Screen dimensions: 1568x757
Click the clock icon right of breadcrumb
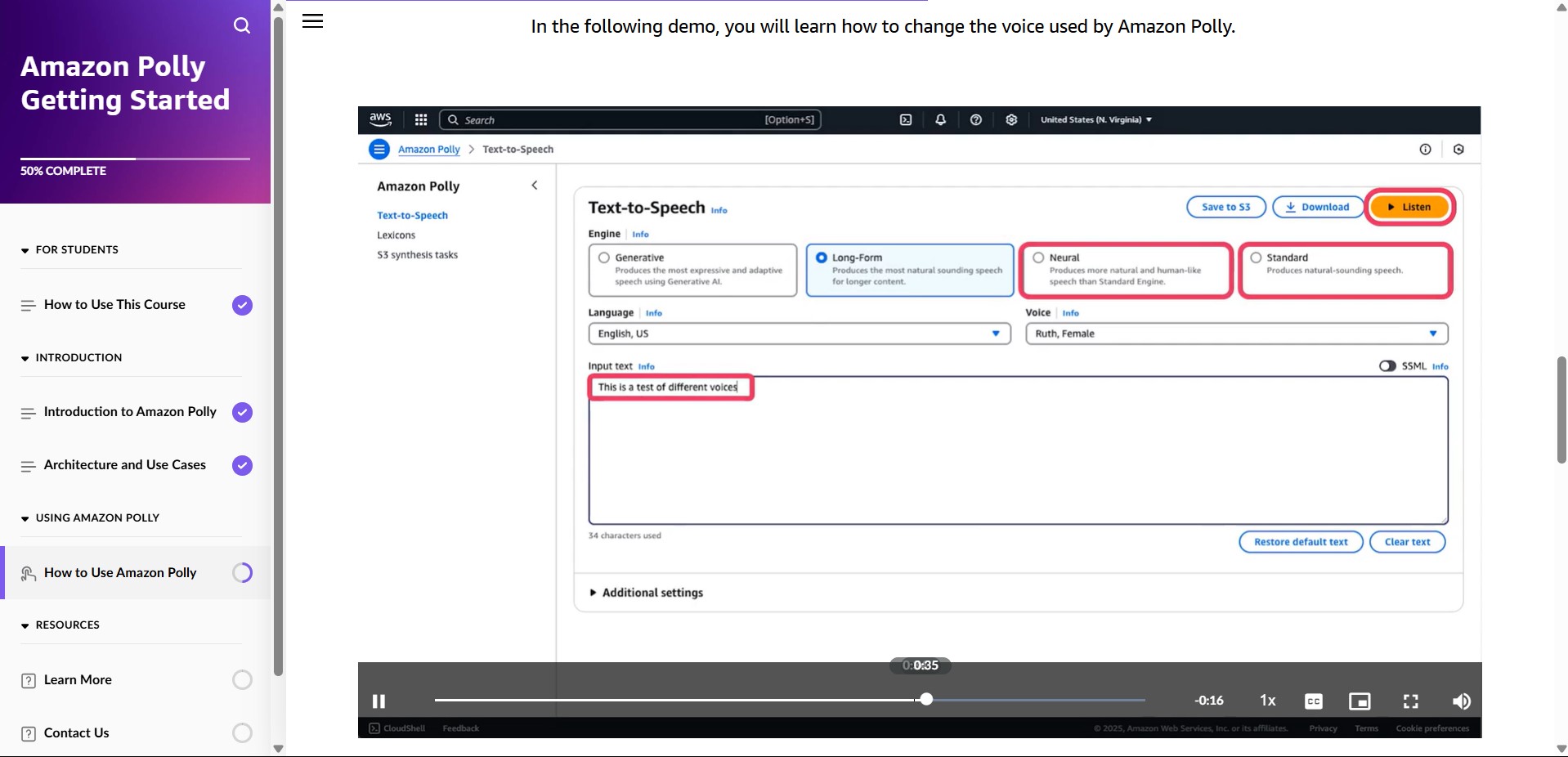click(x=1458, y=149)
